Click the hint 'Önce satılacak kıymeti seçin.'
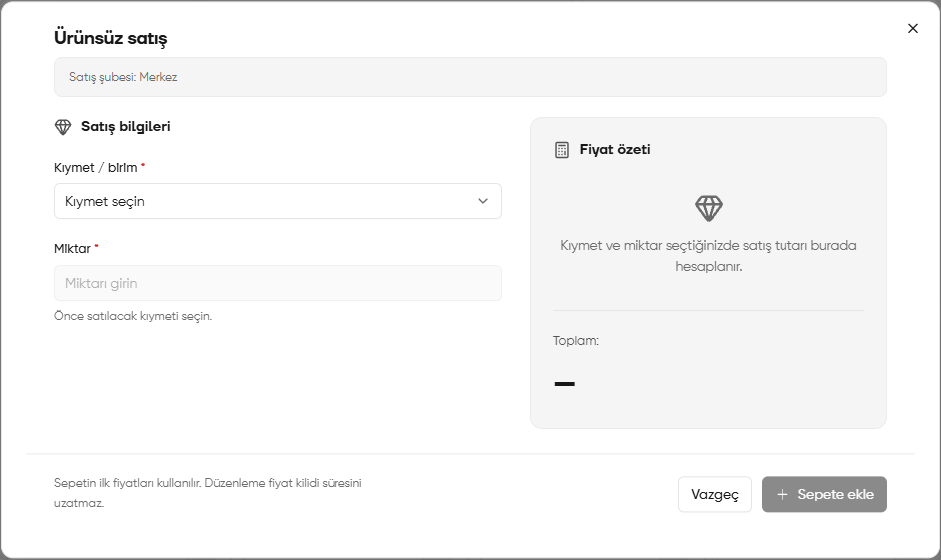 133,316
